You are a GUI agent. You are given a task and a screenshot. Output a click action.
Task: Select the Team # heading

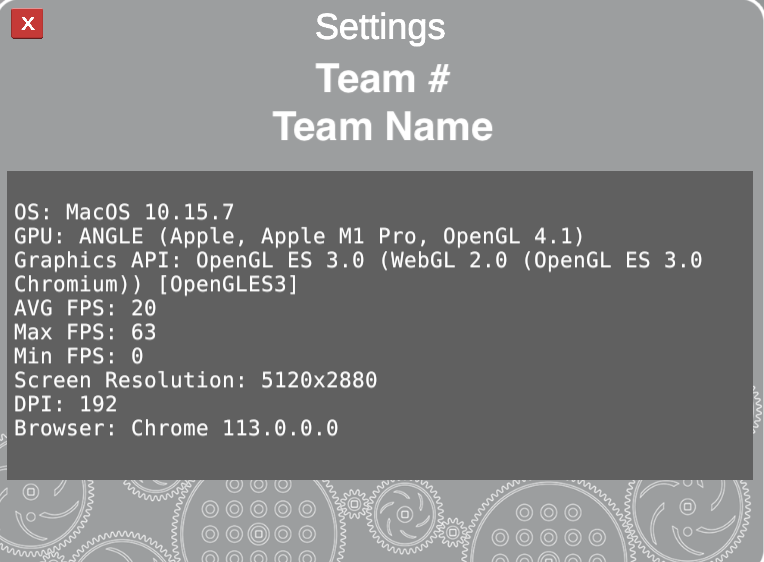point(382,79)
